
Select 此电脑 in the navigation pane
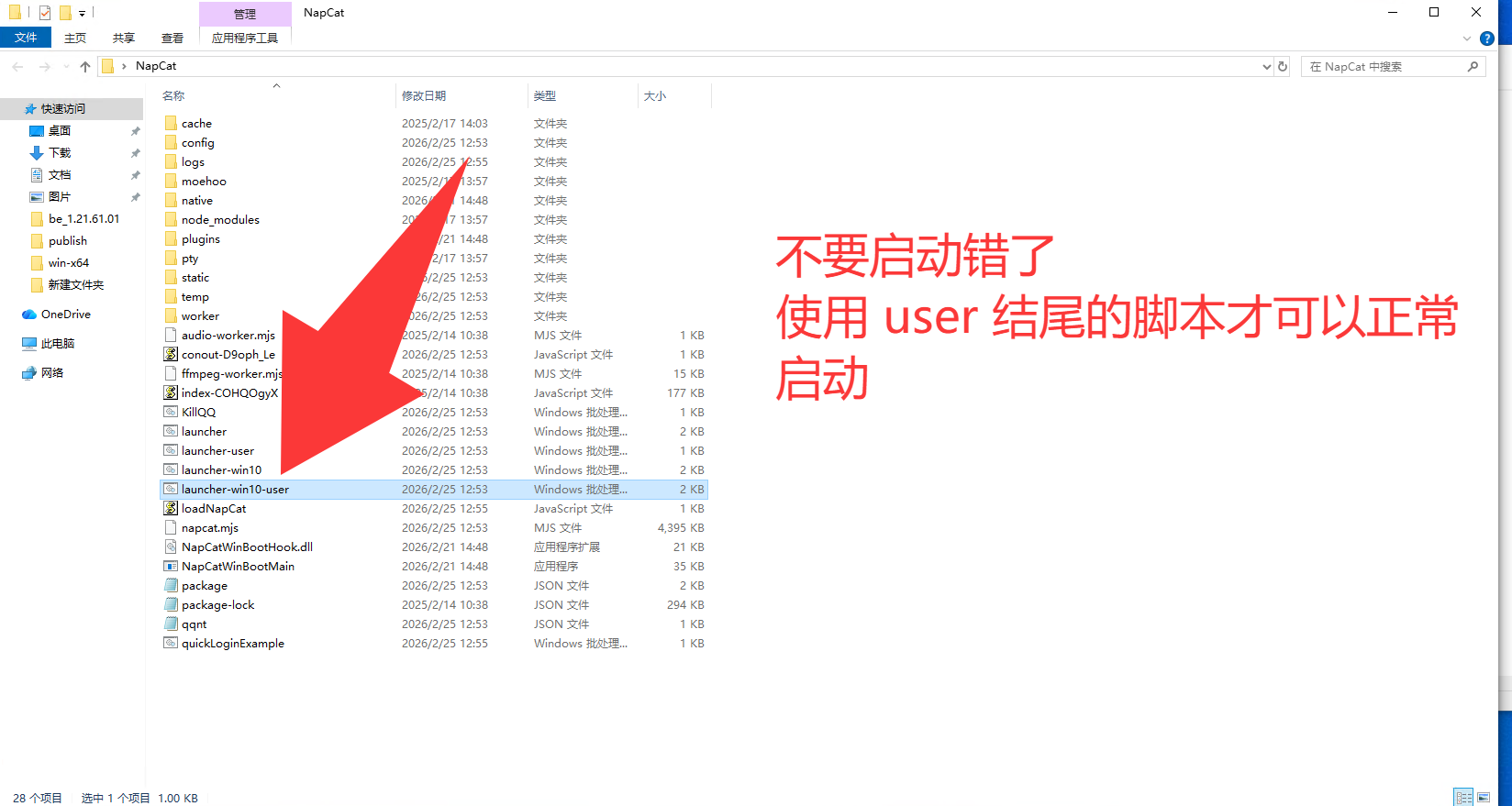[58, 343]
